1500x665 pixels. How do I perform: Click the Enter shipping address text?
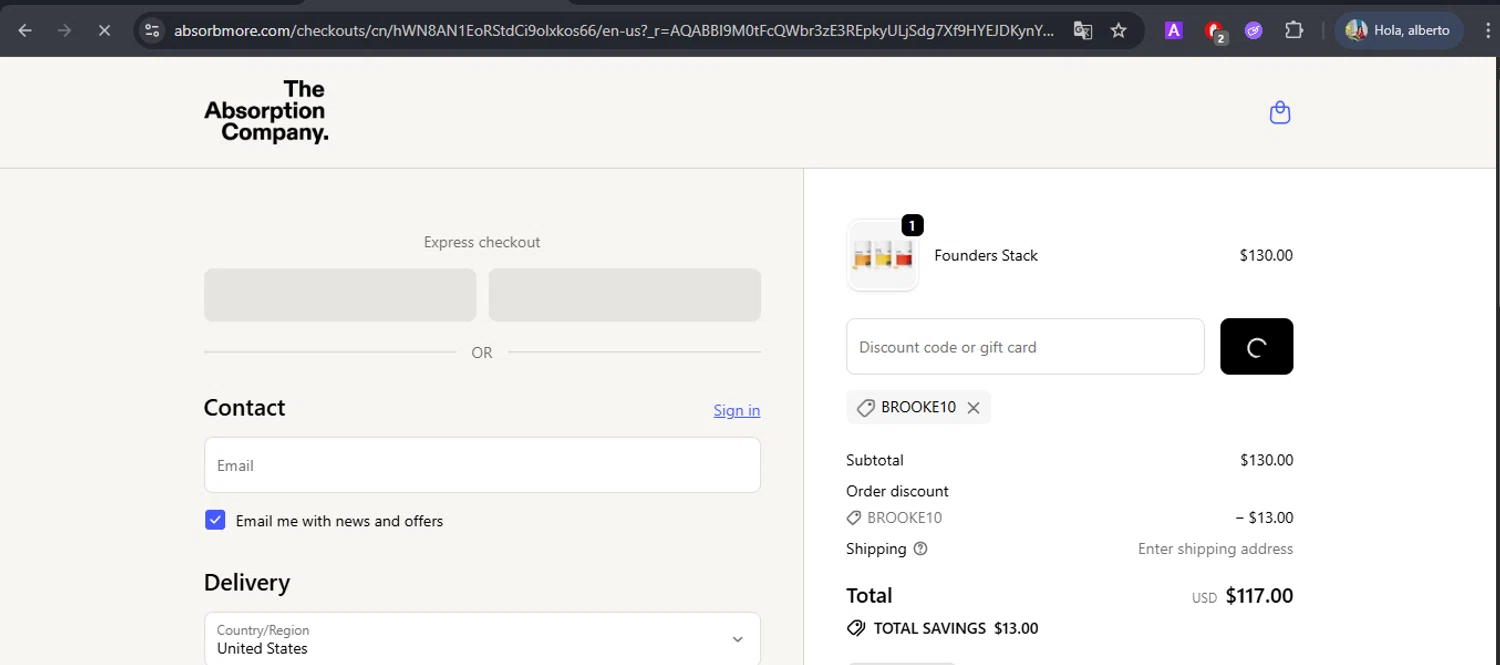tap(1215, 549)
